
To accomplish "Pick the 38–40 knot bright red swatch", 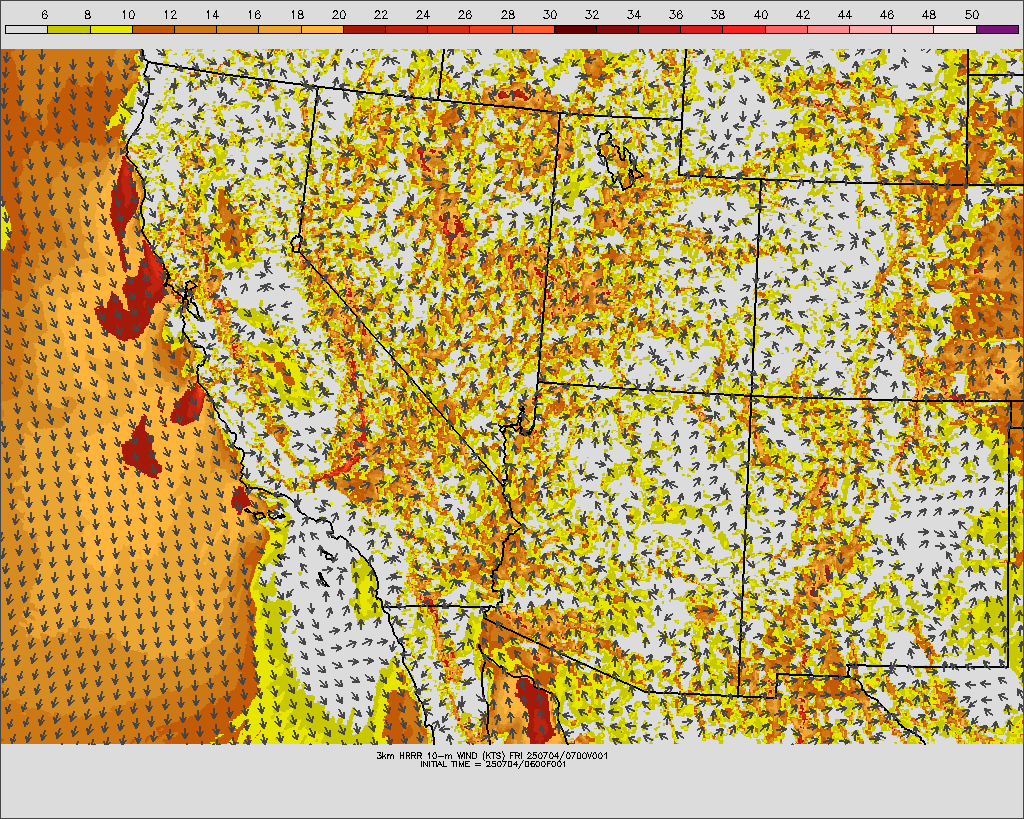I will click(x=744, y=29).
